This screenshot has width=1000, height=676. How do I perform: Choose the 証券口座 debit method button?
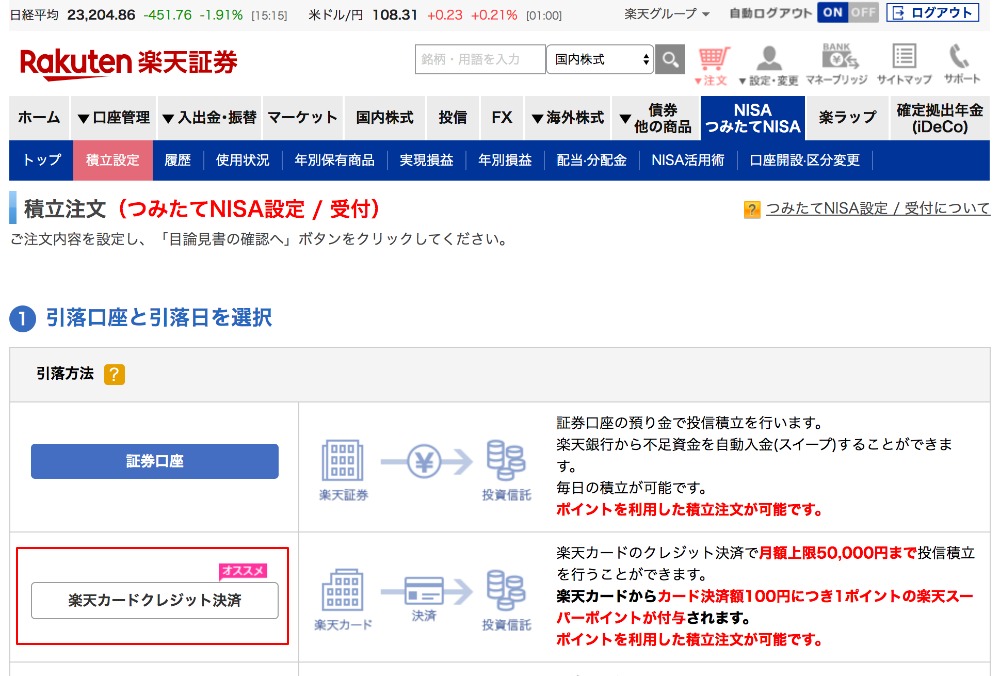(x=154, y=461)
